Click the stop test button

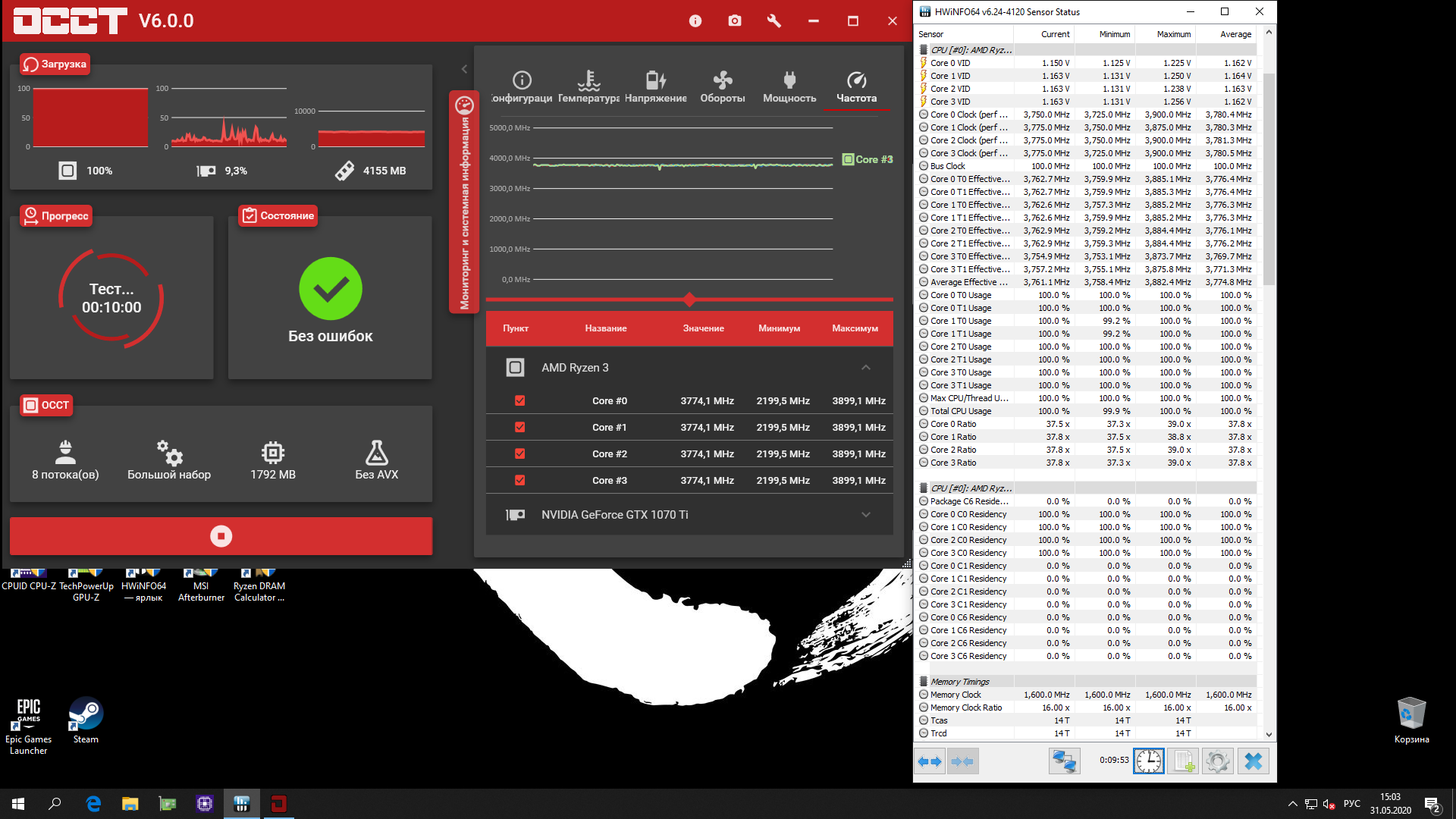(x=221, y=536)
